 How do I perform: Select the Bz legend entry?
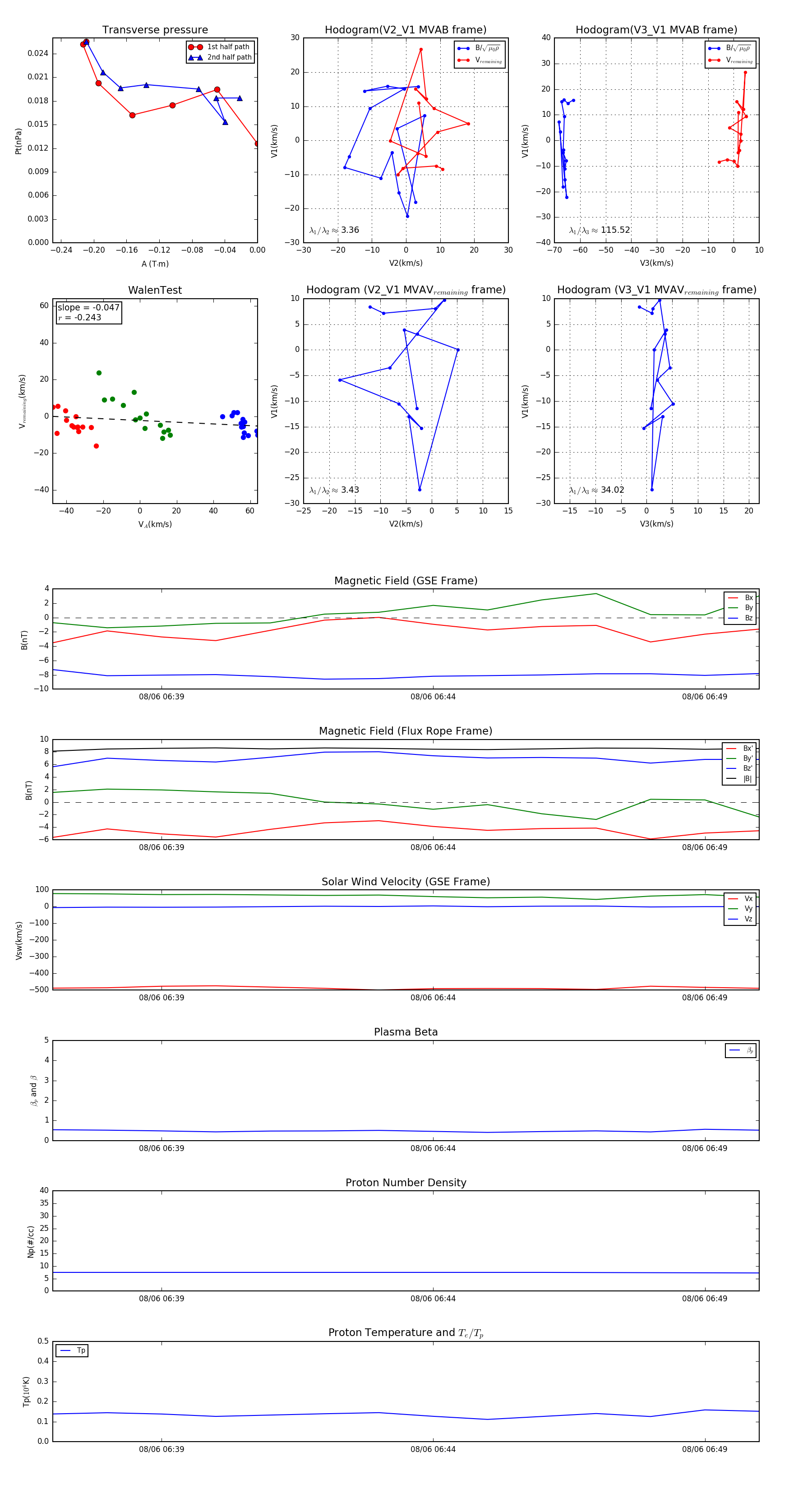(740, 618)
